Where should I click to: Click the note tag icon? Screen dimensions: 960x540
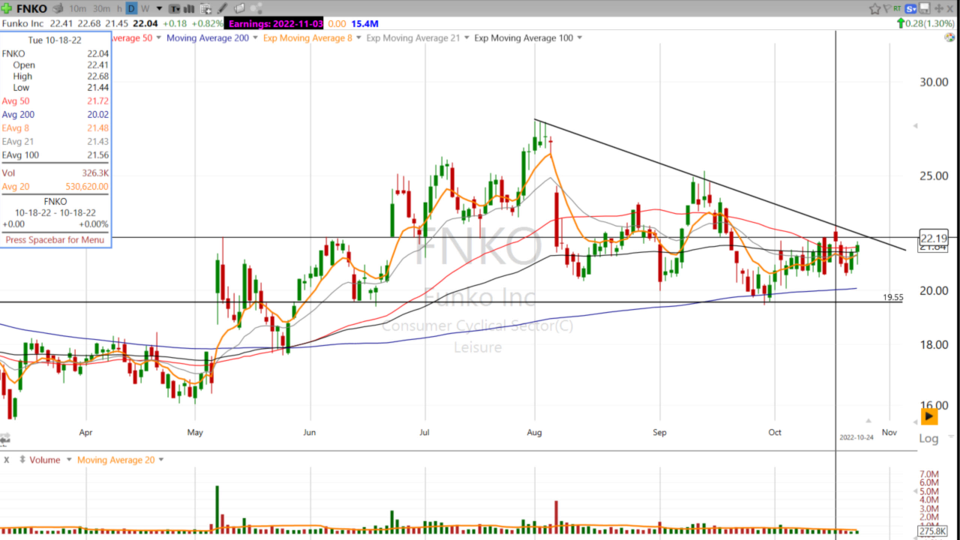(x=239, y=9)
